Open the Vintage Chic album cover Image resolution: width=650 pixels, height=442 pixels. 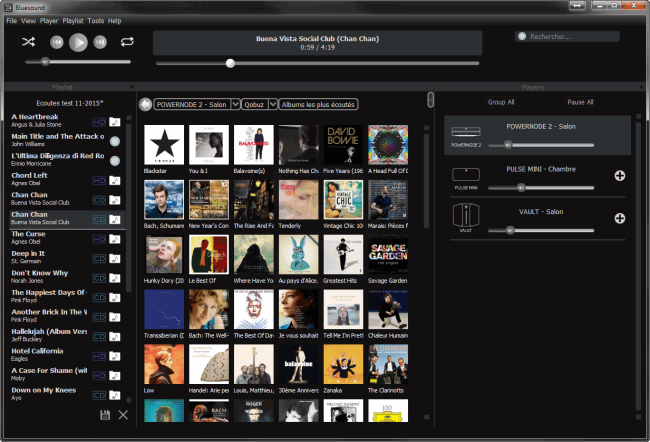point(343,199)
